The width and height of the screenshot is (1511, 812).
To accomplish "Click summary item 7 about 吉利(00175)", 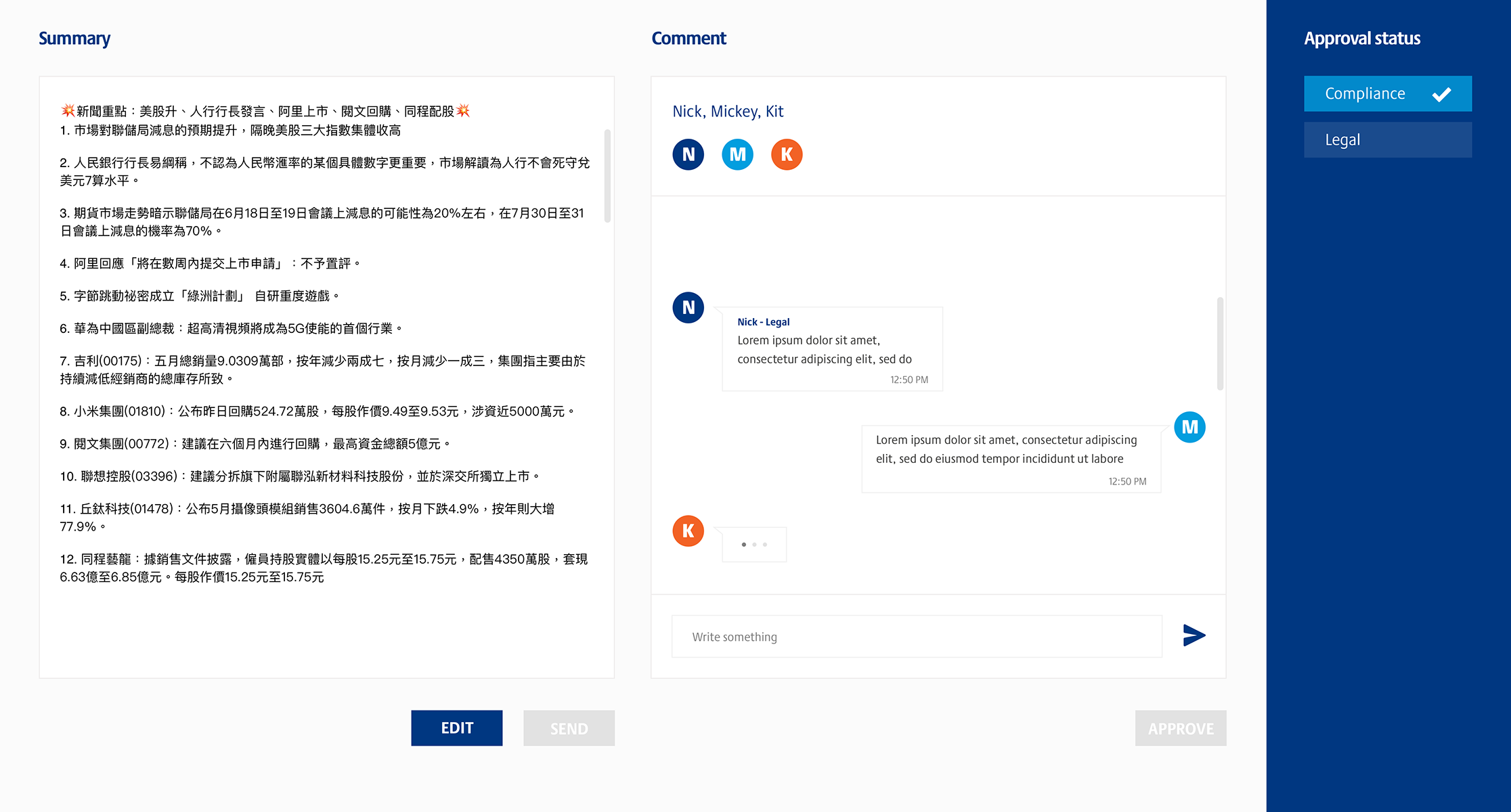I will point(323,369).
